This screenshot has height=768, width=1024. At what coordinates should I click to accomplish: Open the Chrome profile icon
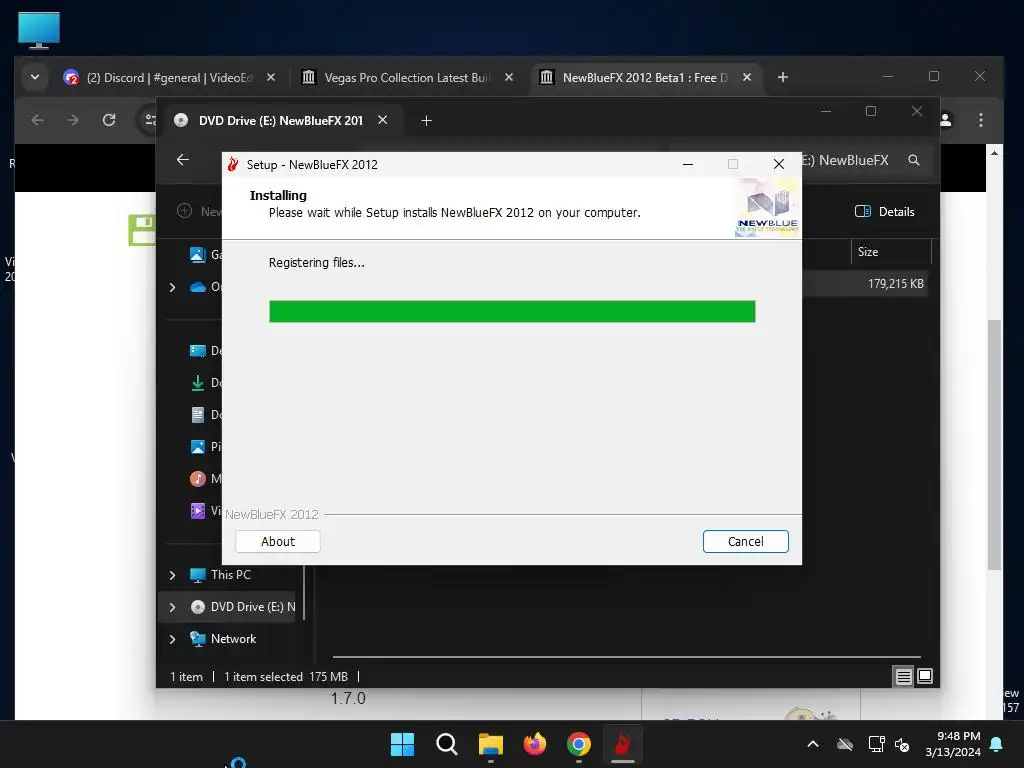coord(946,120)
